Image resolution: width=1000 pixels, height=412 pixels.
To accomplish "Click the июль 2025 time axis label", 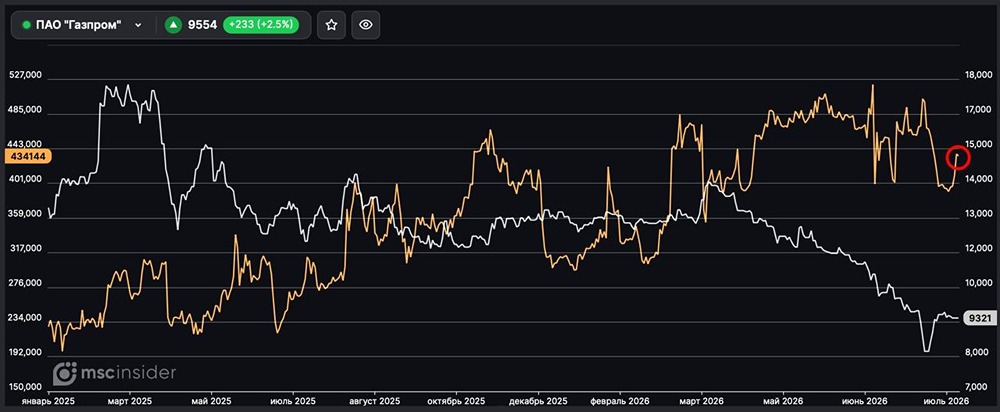I will click(293, 401).
